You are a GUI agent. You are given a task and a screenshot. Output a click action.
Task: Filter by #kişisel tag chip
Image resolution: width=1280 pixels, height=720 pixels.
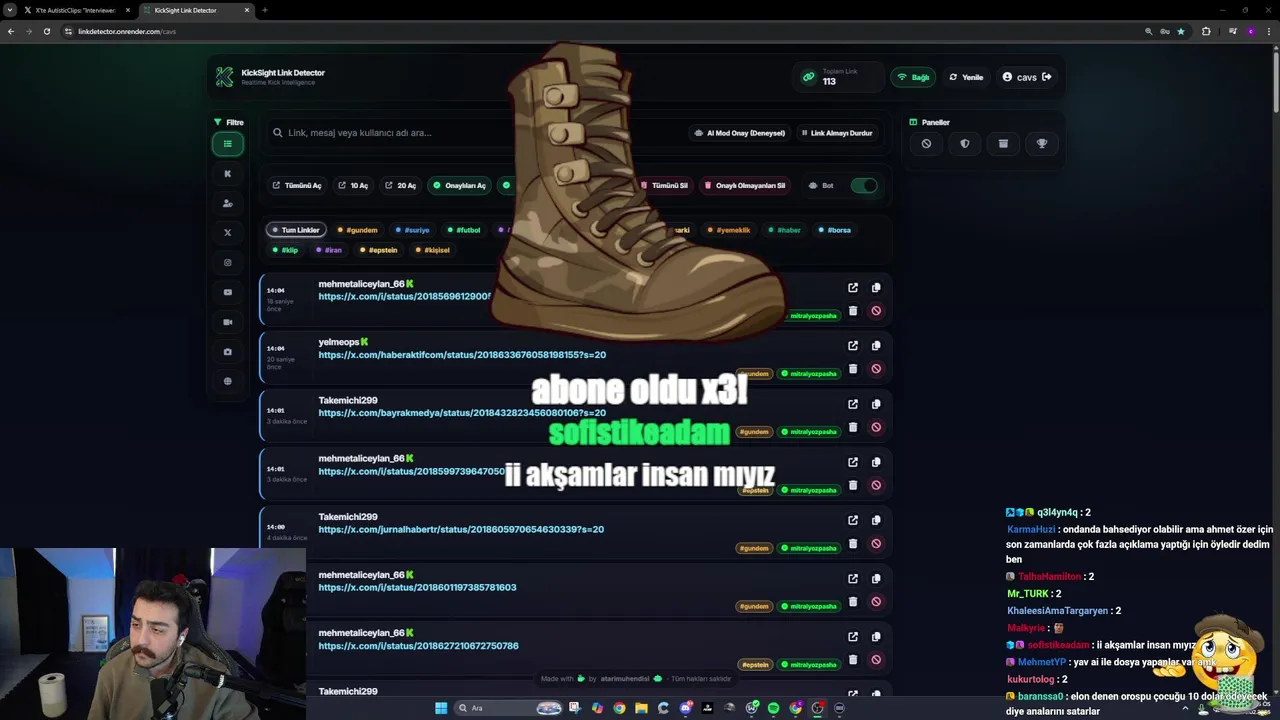(x=432, y=250)
